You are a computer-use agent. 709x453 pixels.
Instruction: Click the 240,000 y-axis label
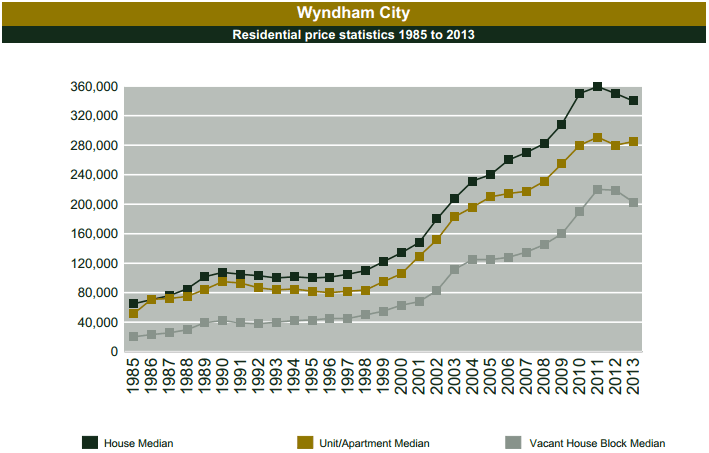coord(94,175)
